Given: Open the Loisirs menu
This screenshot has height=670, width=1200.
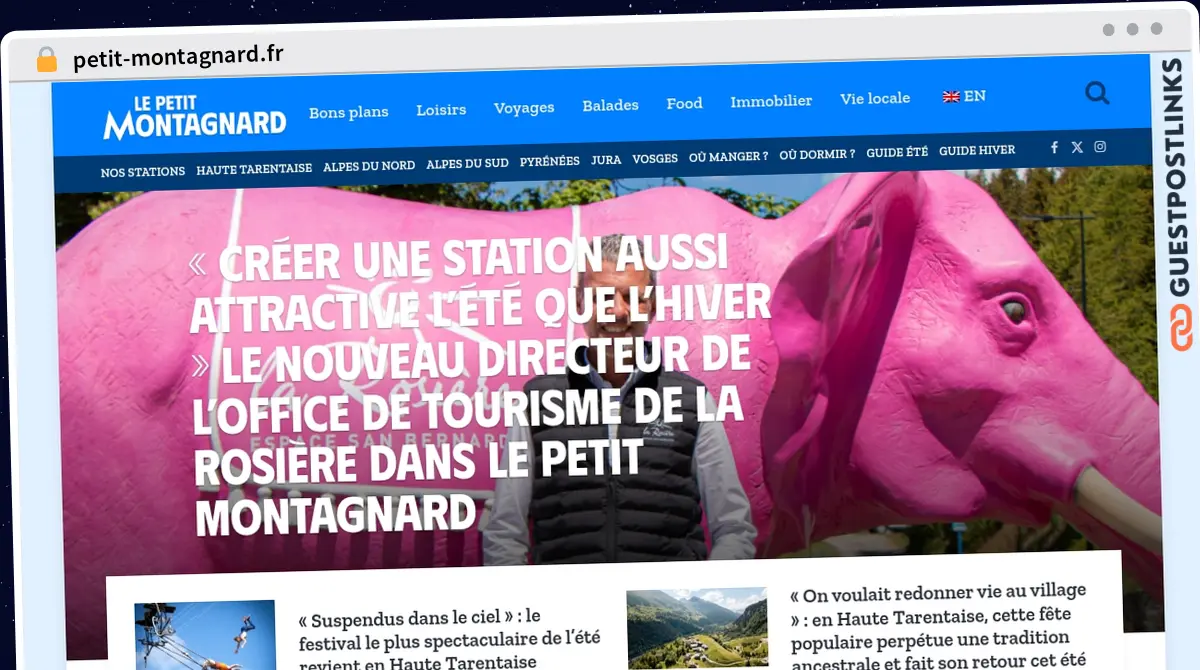Looking at the screenshot, I should point(441,110).
